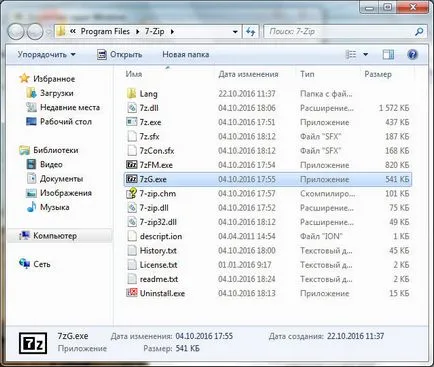Select the History.txt file name
This screenshot has width=434, height=367.
click(x=158, y=251)
